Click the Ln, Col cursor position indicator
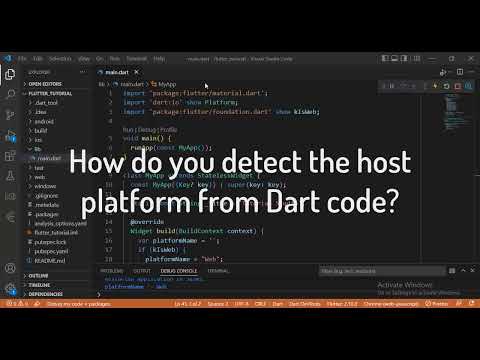 click(187, 304)
